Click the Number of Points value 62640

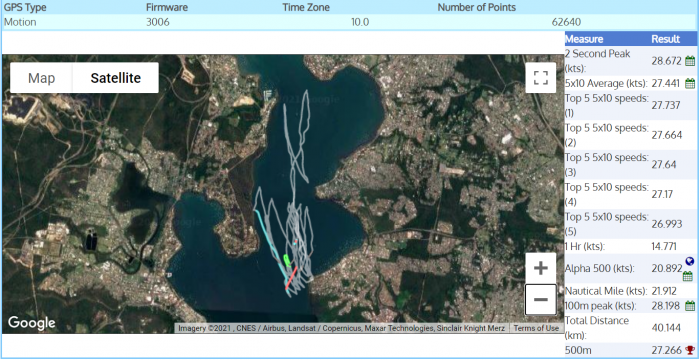(x=566, y=22)
